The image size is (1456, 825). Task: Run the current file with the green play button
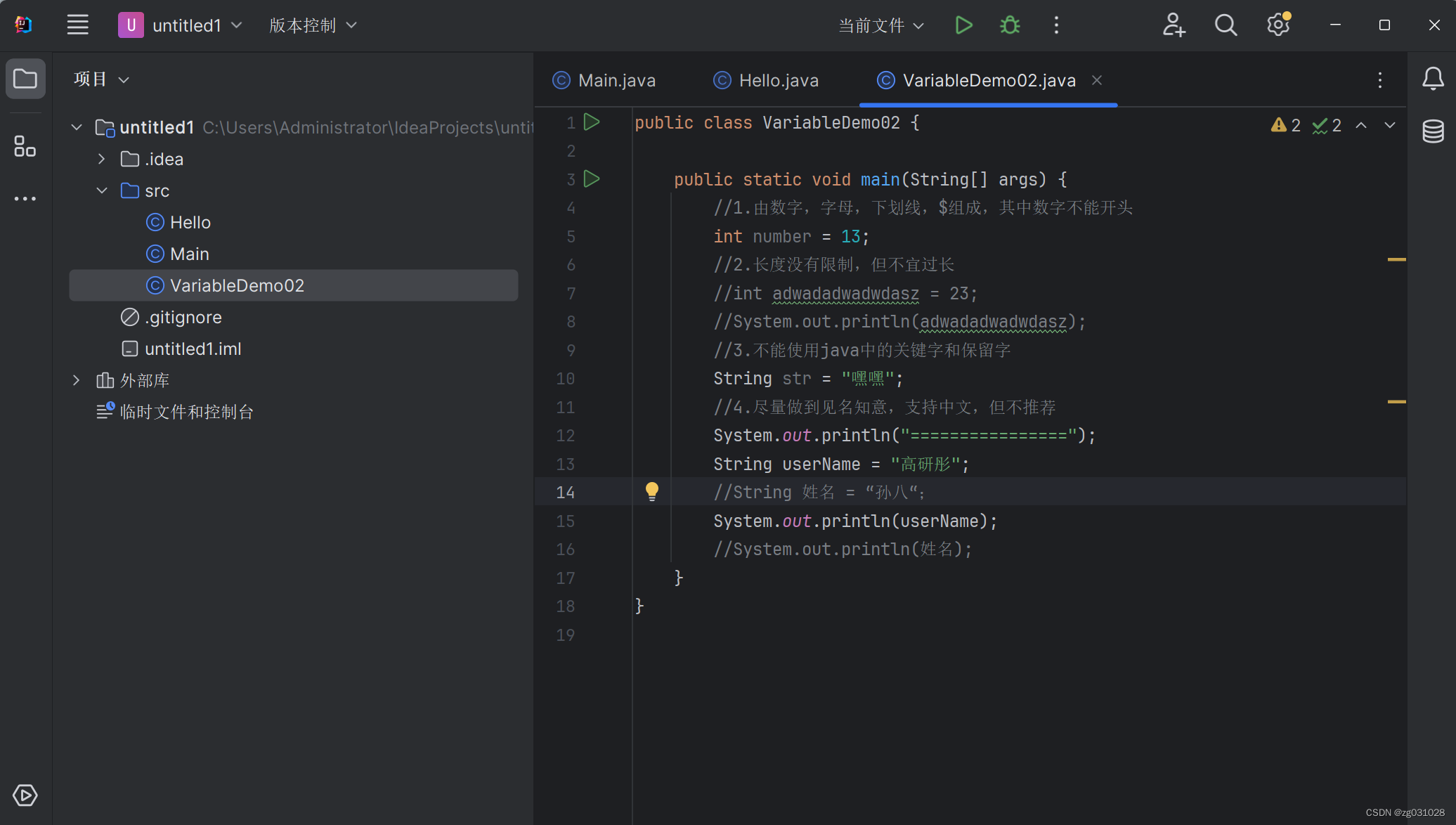click(963, 25)
